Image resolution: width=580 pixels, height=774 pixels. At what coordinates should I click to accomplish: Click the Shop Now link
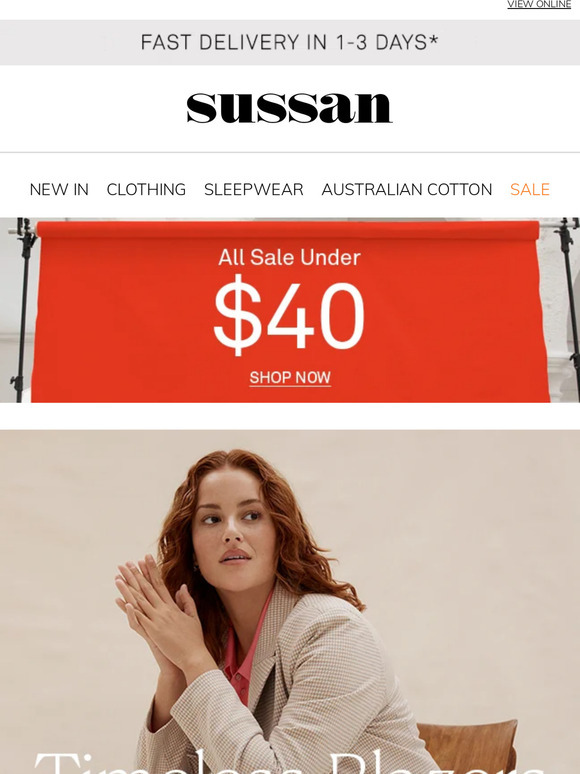coord(290,378)
